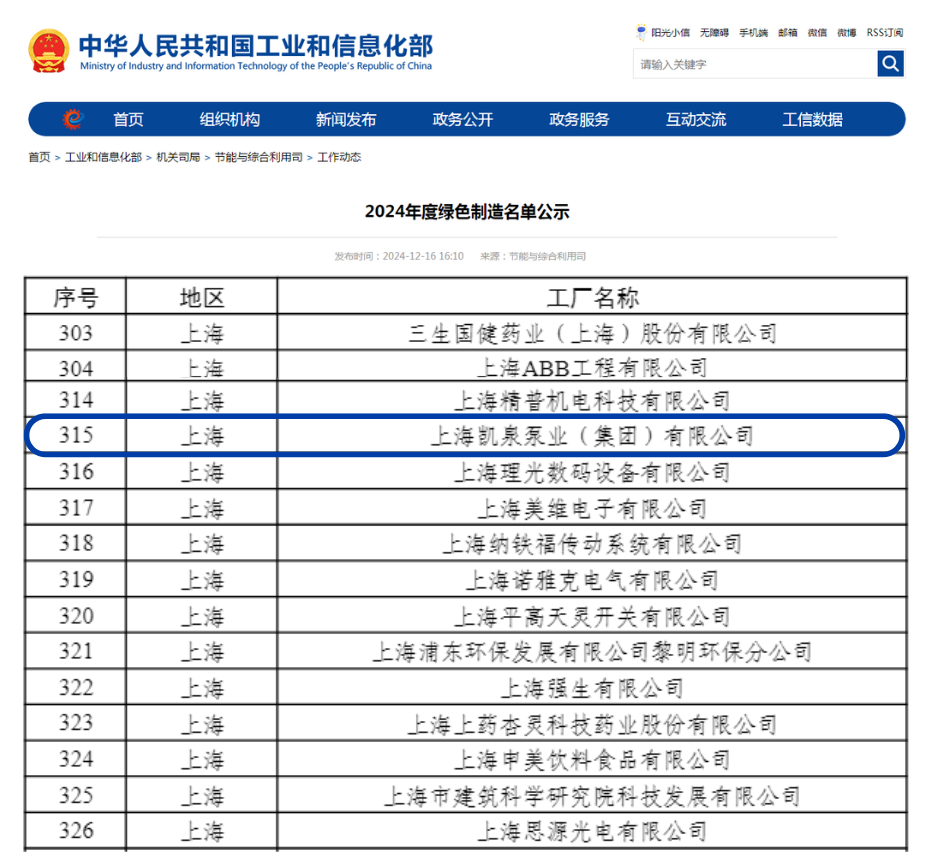The height and width of the screenshot is (858, 938).
Task: Click the national emblem logo at top left
Action: [x=47, y=51]
